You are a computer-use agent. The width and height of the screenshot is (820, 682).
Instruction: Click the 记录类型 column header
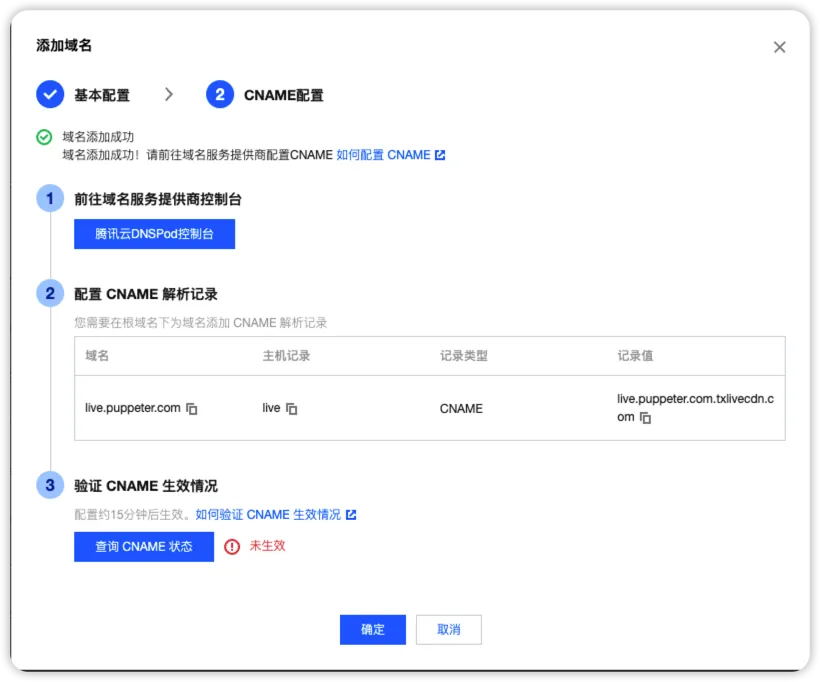463,356
